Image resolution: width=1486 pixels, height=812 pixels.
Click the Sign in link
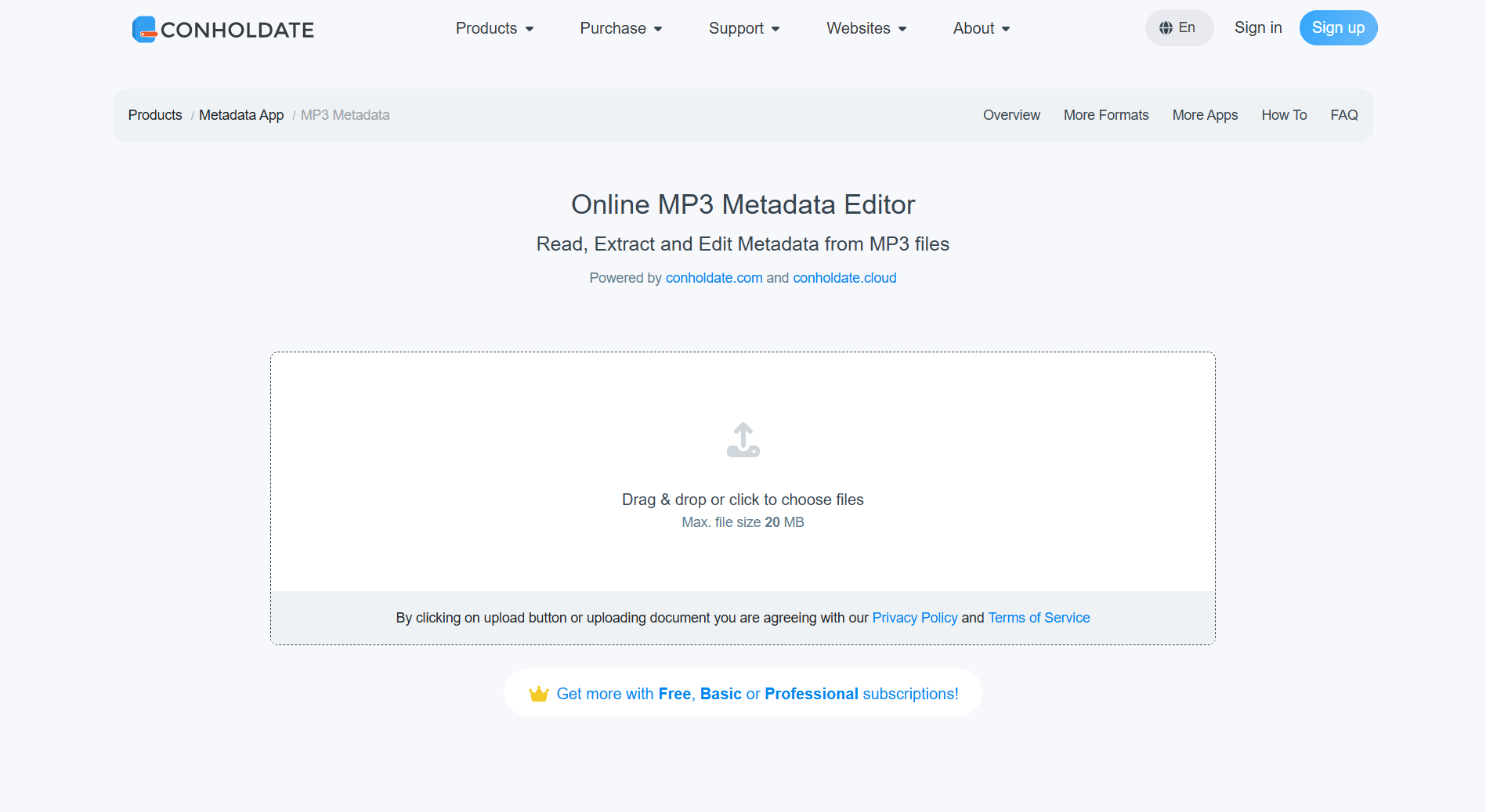pos(1258,28)
